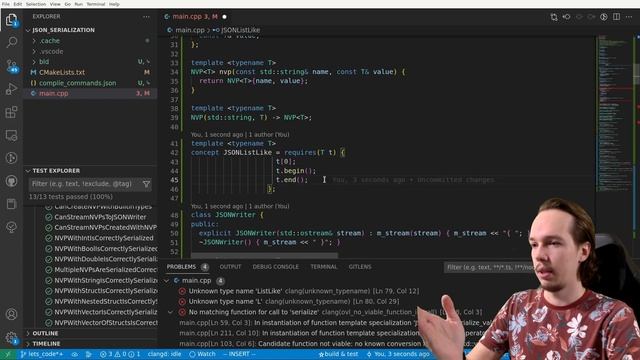This screenshot has height=360, width=640.
Task: Open the Search view in activity bar
Action: (11, 42)
